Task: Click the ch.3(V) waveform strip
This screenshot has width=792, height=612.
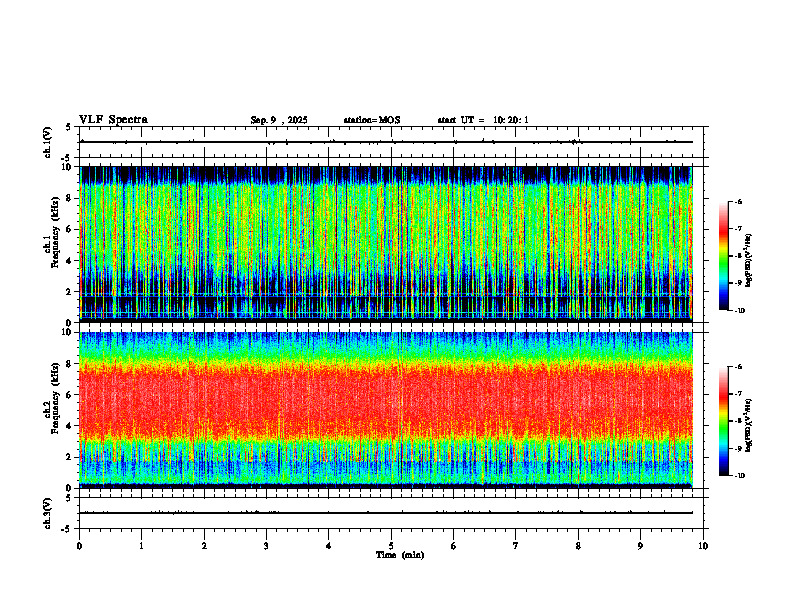Action: (386, 513)
